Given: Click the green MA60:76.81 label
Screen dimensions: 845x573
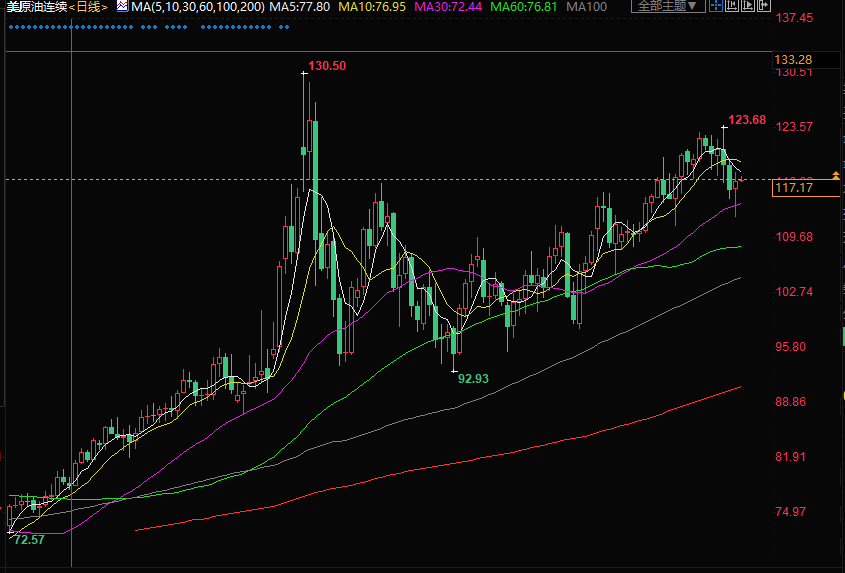Looking at the screenshot, I should coord(528,6).
